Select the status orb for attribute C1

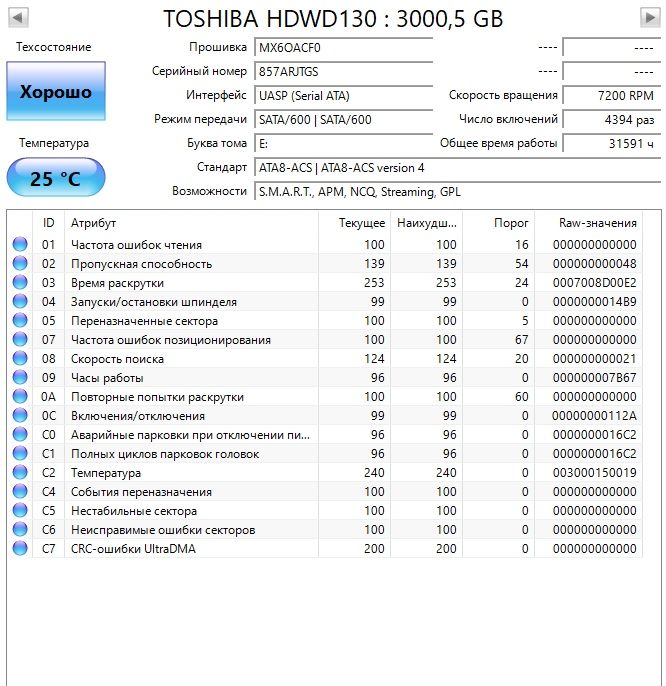click(x=20, y=453)
